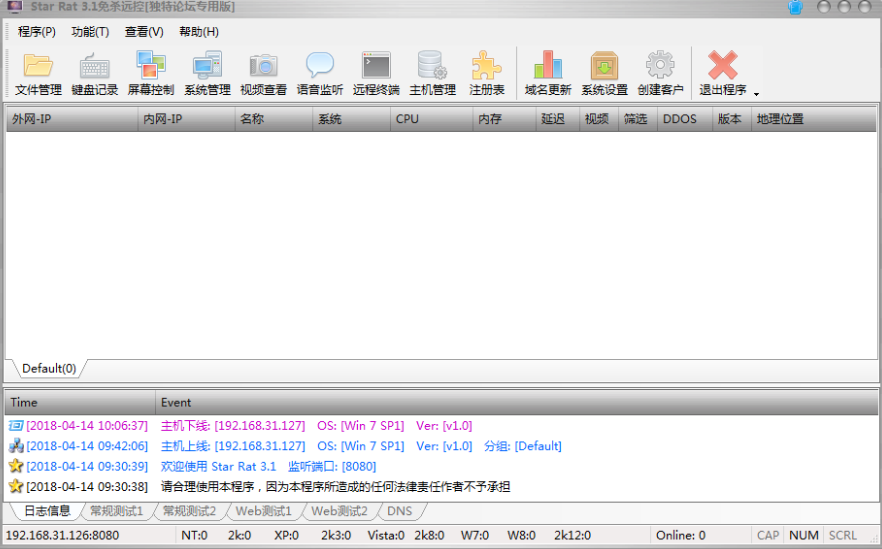The height and width of the screenshot is (549, 882).
Task: Switch to the Web测试1 tab
Action: [x=263, y=511]
